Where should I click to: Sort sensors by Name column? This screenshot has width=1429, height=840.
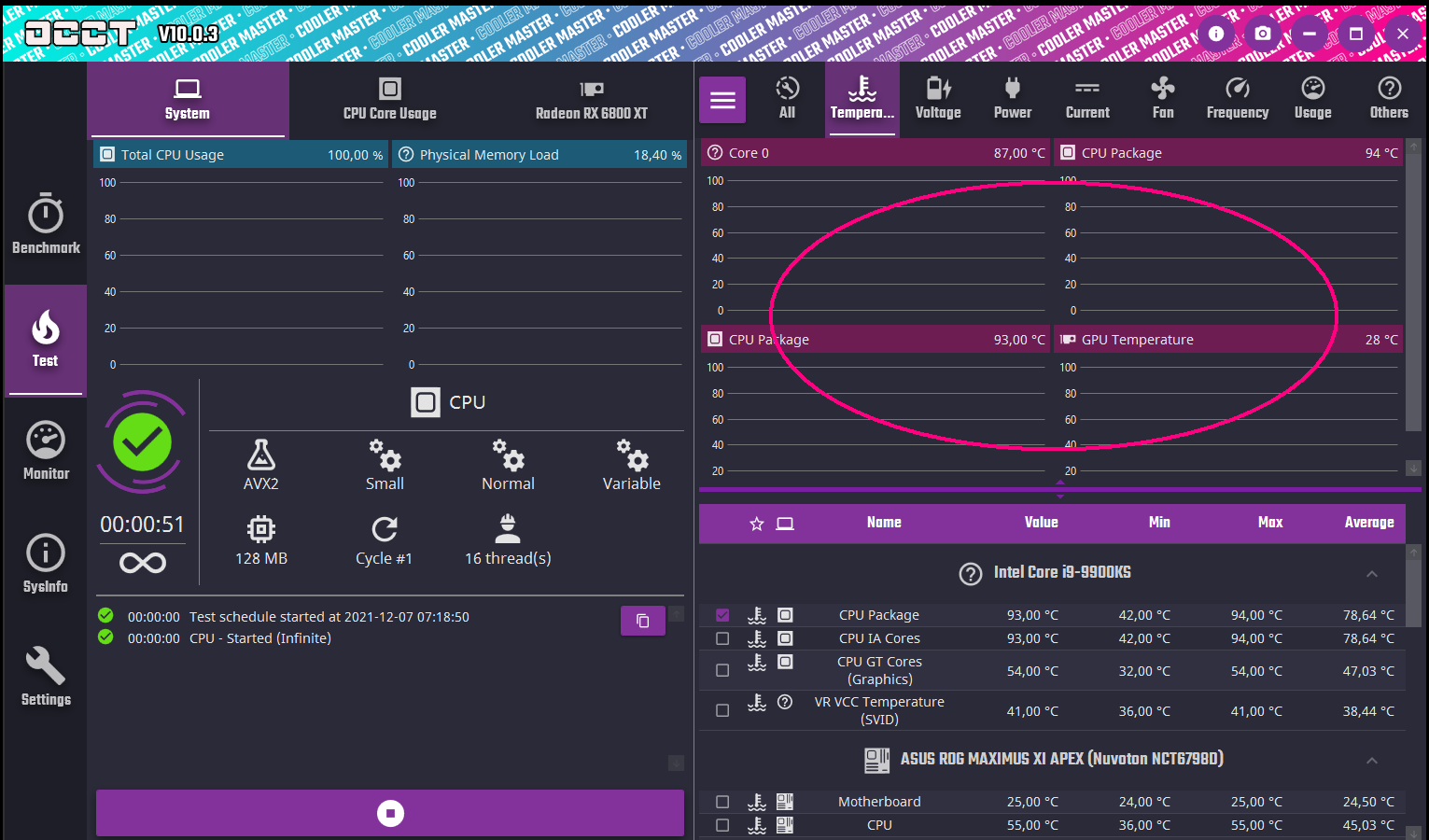pos(884,523)
